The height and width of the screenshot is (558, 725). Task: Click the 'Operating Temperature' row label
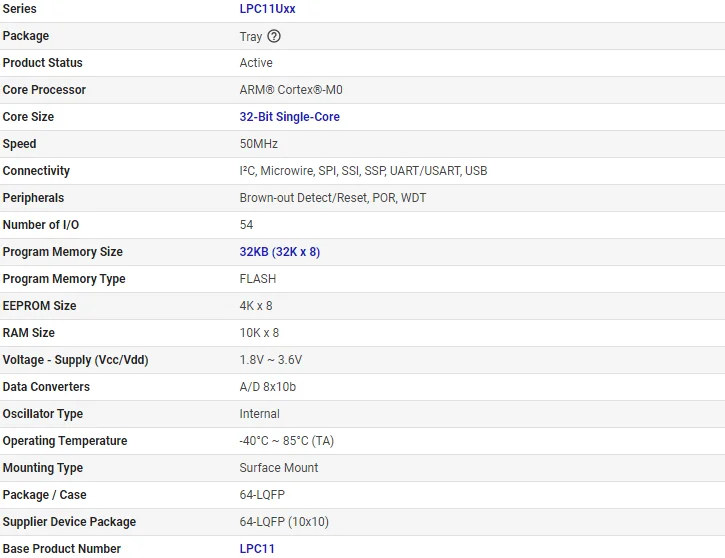(65, 441)
